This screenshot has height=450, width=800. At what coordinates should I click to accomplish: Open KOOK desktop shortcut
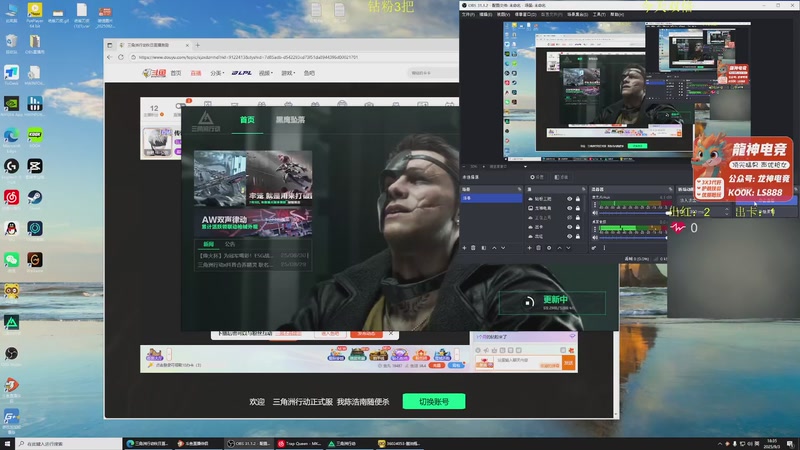pyautogui.click(x=35, y=135)
